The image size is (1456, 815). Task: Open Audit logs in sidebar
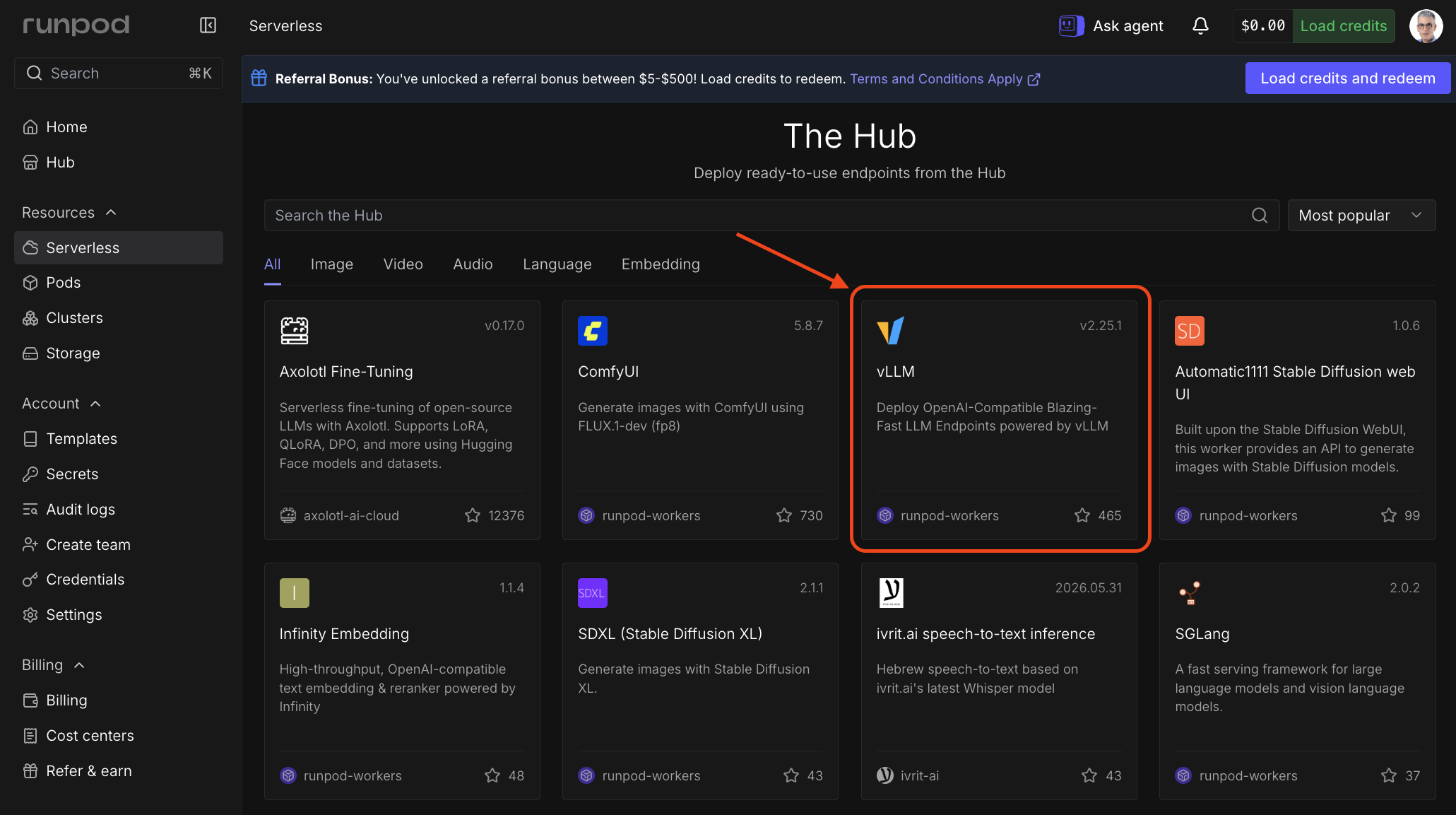pos(119,510)
